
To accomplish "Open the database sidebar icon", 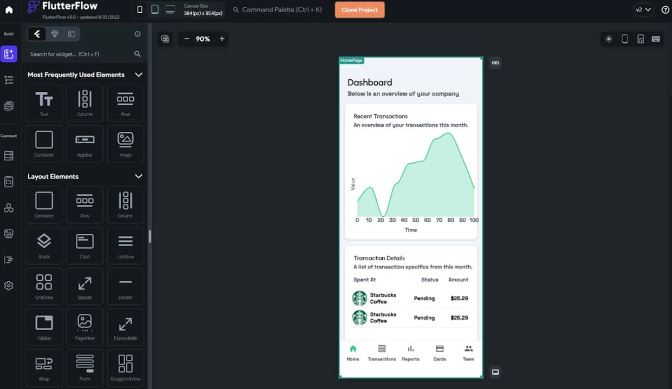I will [9, 156].
